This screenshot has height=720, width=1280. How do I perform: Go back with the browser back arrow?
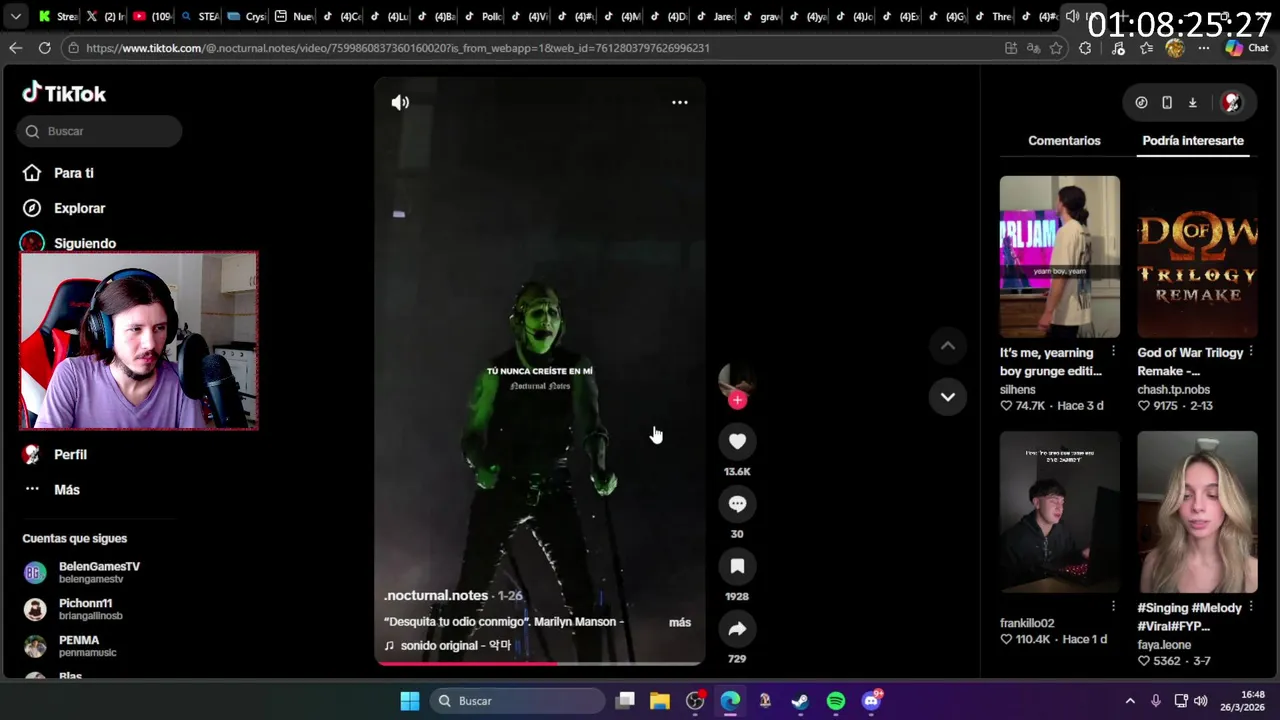[15, 48]
